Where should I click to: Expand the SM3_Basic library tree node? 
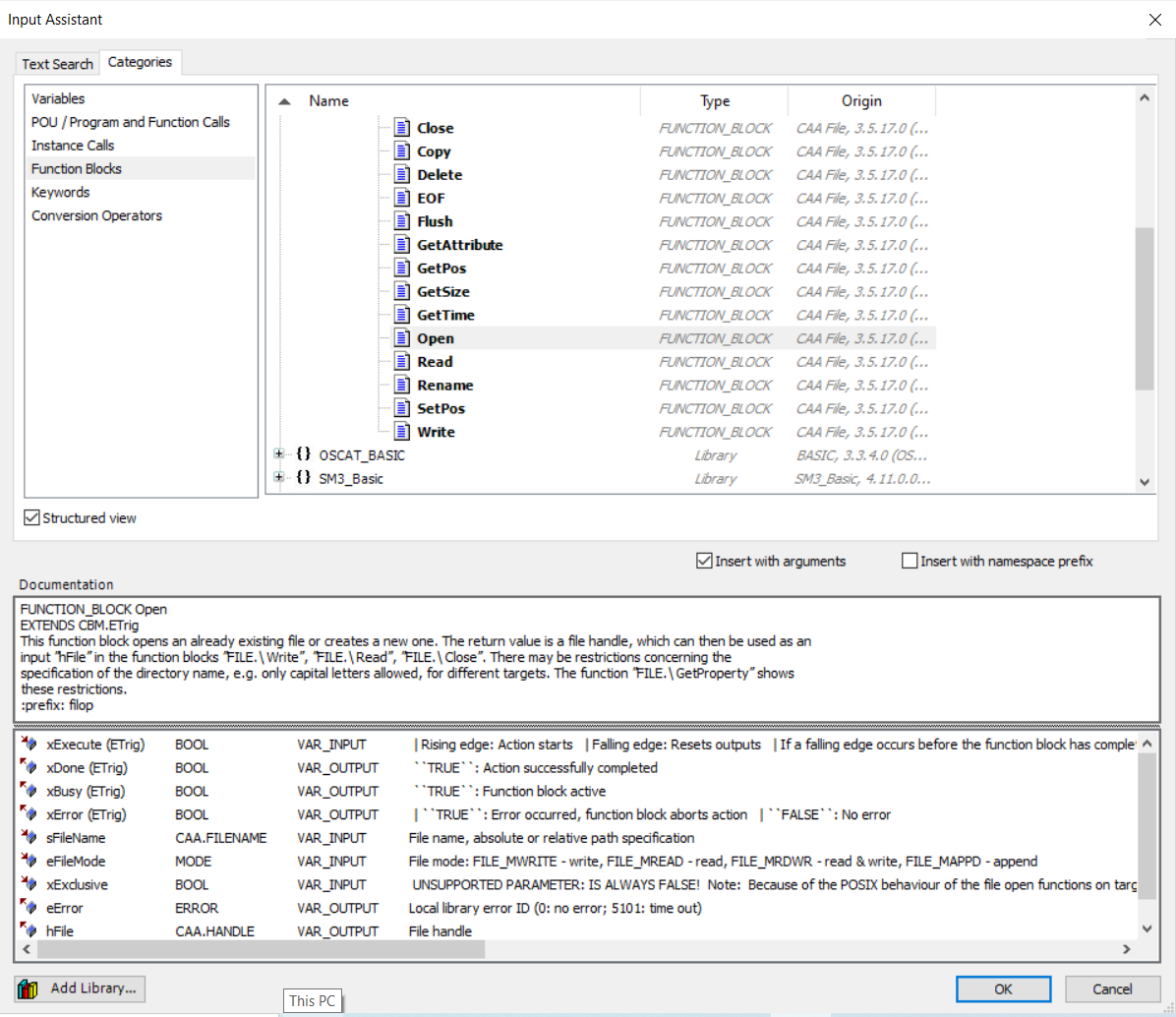[279, 478]
